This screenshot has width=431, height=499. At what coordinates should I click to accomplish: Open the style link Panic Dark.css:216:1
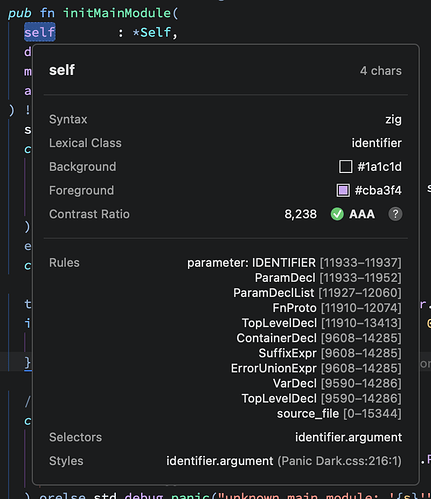[339, 461]
